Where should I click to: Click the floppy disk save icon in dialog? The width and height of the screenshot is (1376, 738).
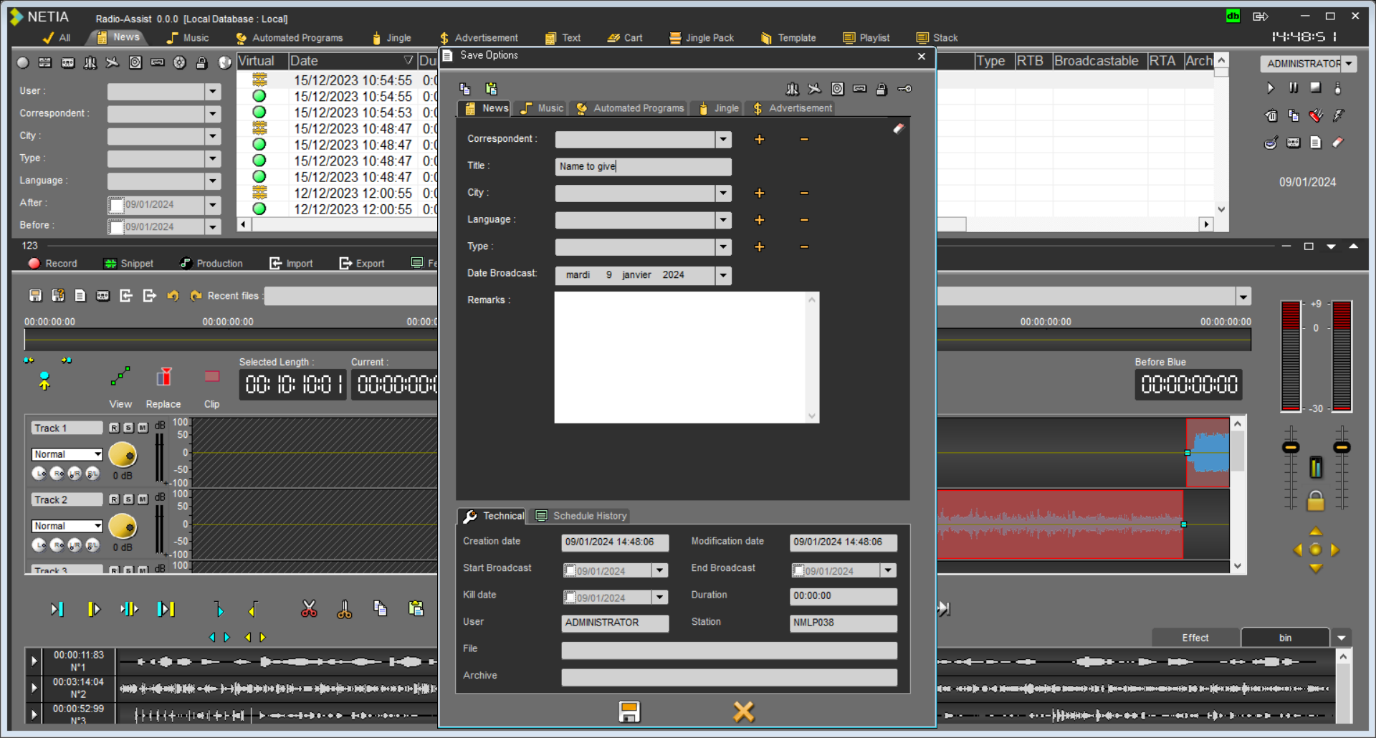(629, 711)
